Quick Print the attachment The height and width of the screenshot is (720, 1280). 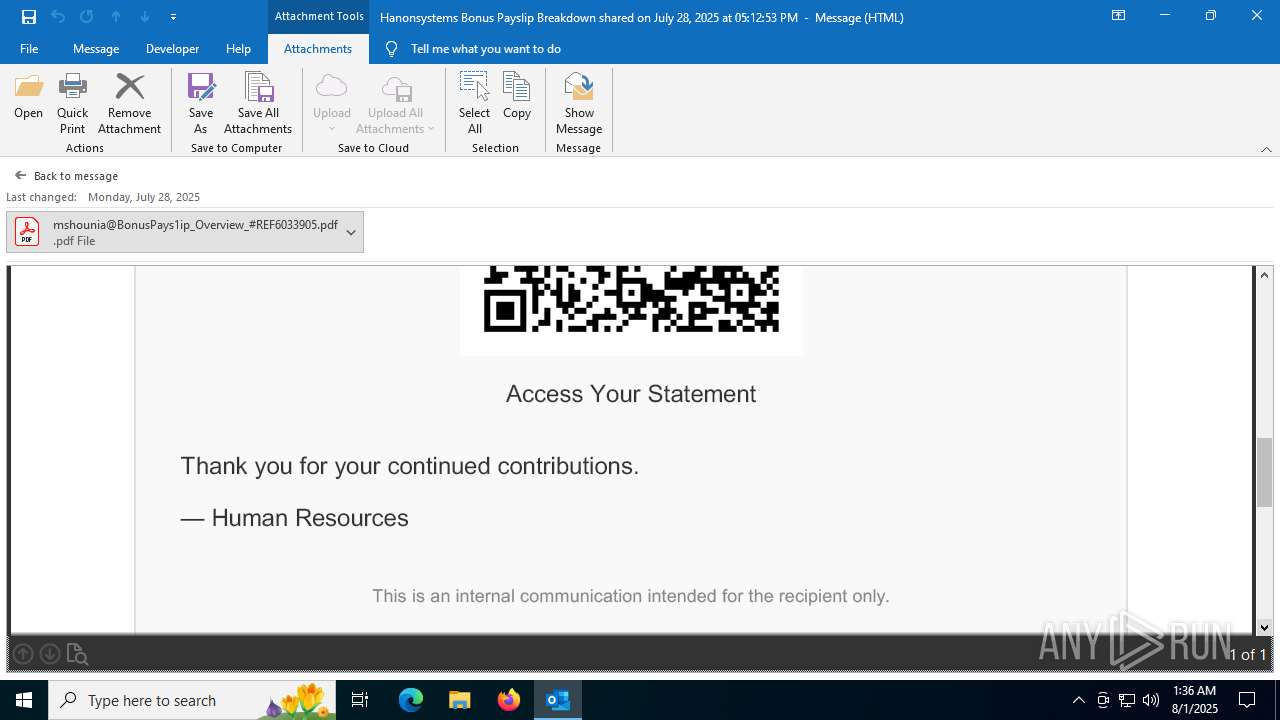click(x=72, y=104)
